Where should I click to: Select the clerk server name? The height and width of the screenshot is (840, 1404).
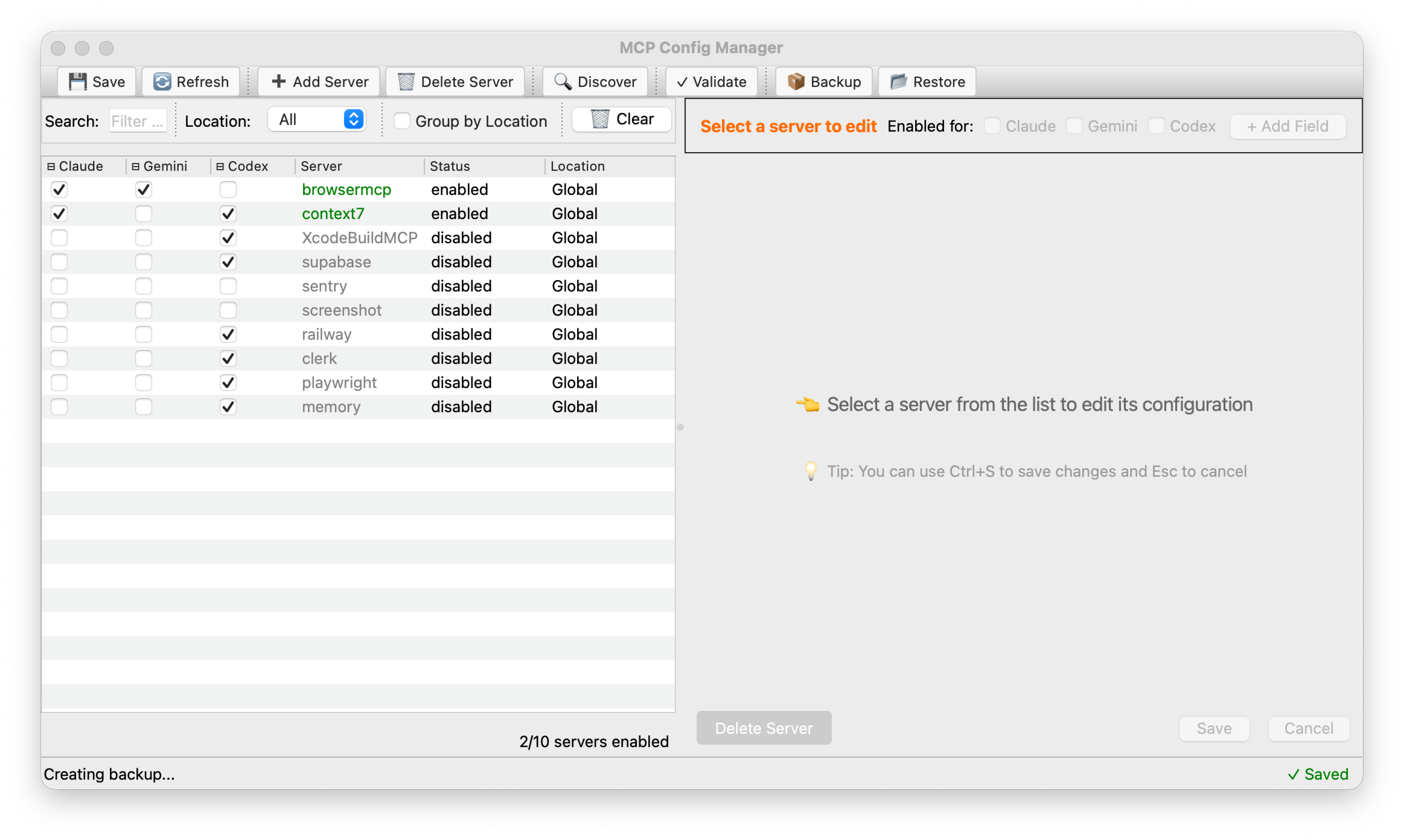[x=319, y=358]
